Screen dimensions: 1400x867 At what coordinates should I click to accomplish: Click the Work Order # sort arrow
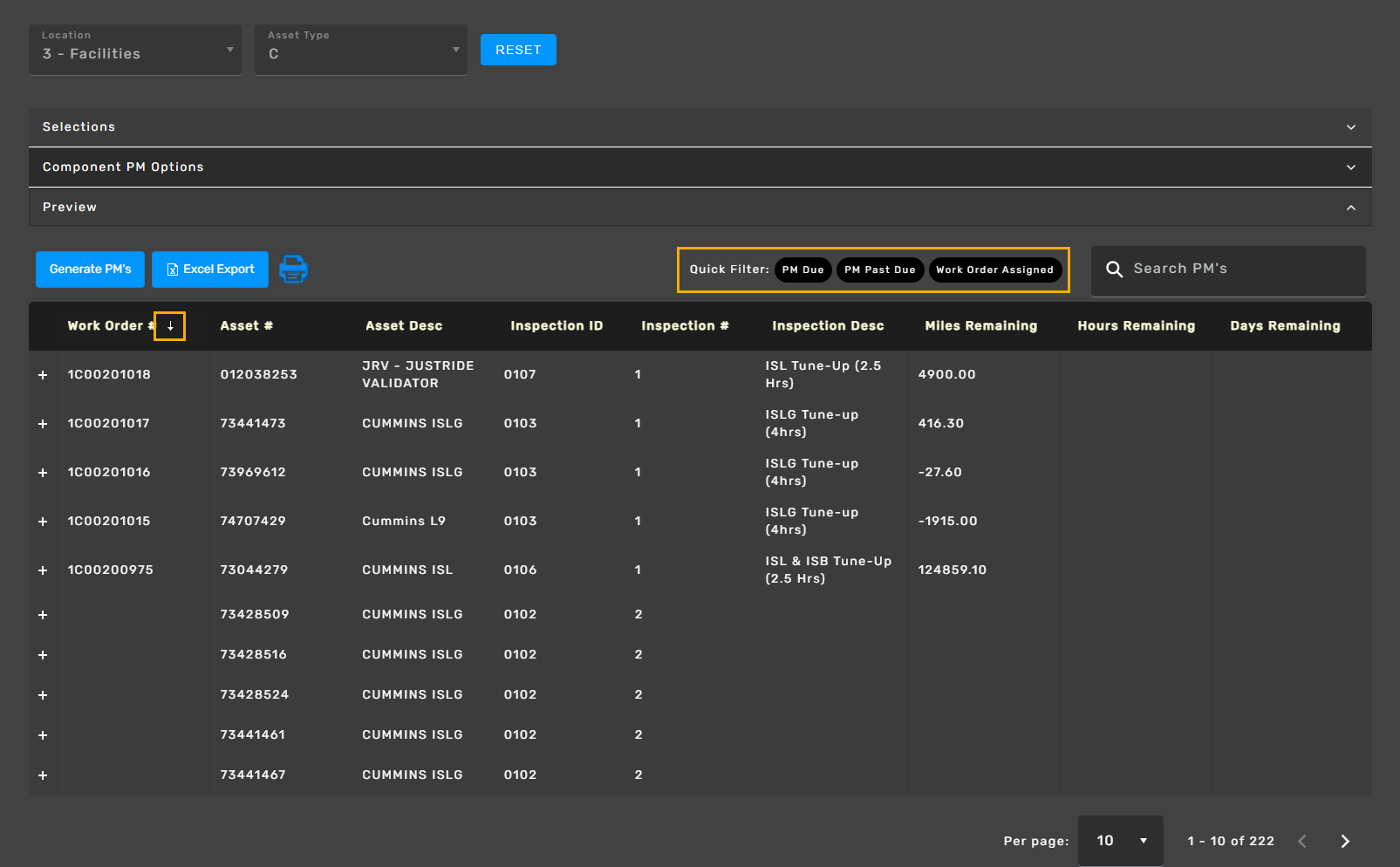(x=170, y=326)
